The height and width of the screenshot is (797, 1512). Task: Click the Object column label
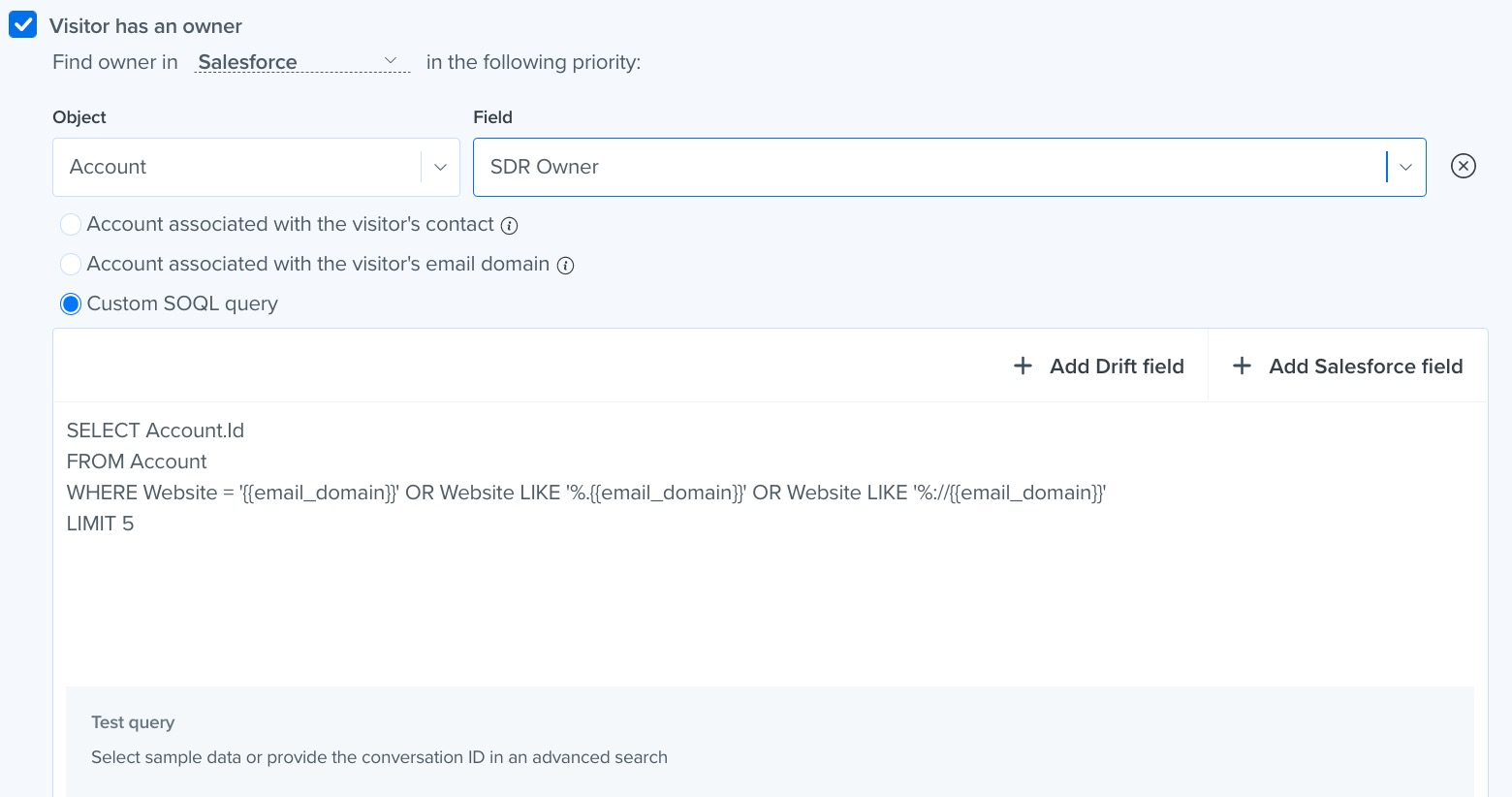point(79,117)
